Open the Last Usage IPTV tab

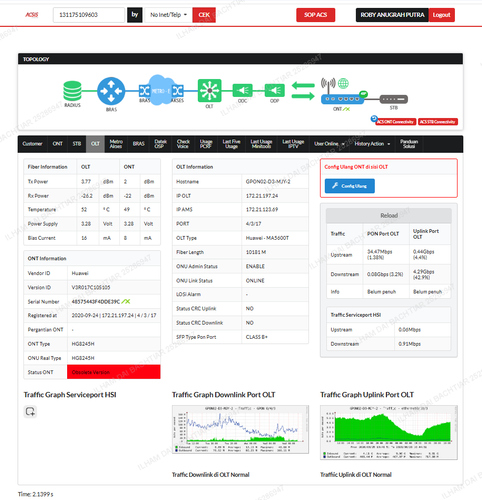(293, 144)
